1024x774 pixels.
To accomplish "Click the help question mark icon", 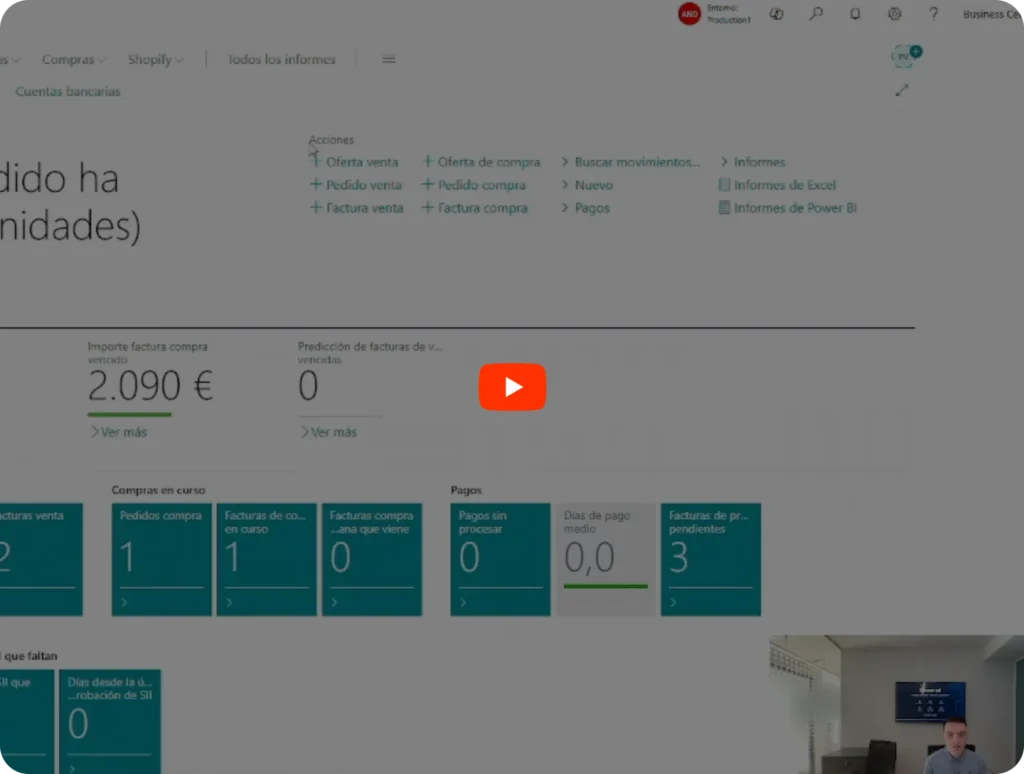I will tap(933, 14).
